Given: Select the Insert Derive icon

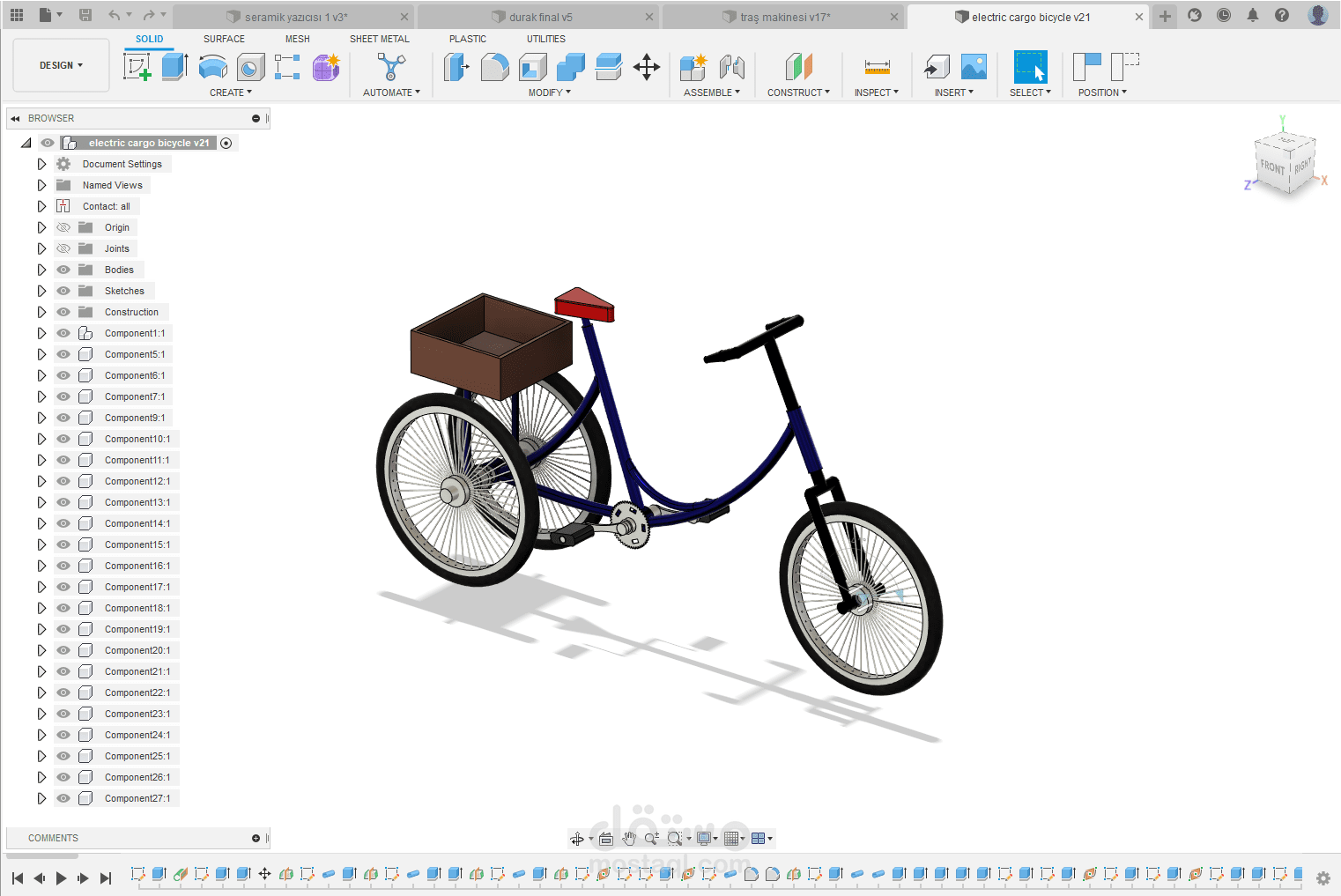Looking at the screenshot, I should (937, 67).
